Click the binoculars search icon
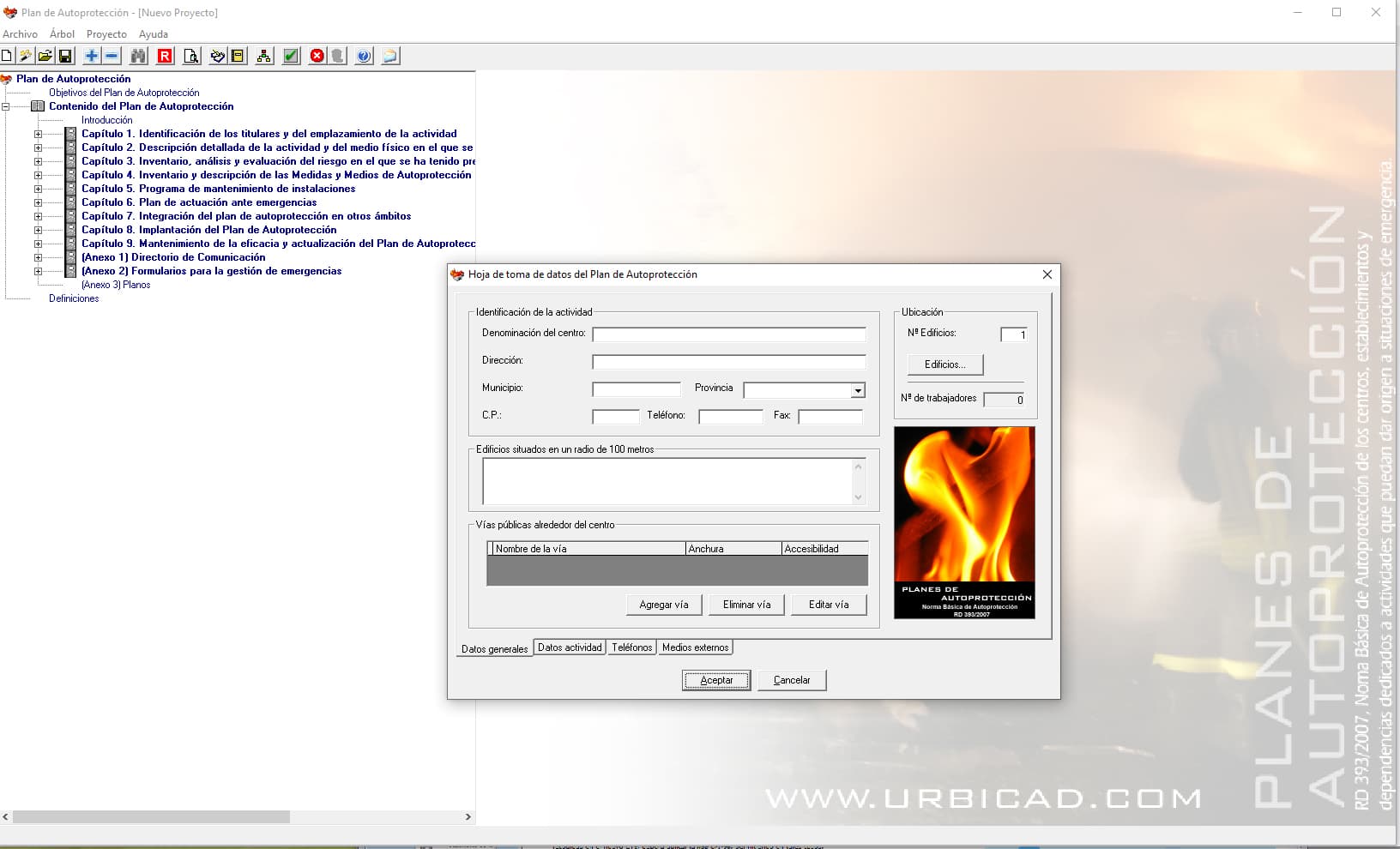The width and height of the screenshot is (1400, 849). pyautogui.click(x=138, y=56)
